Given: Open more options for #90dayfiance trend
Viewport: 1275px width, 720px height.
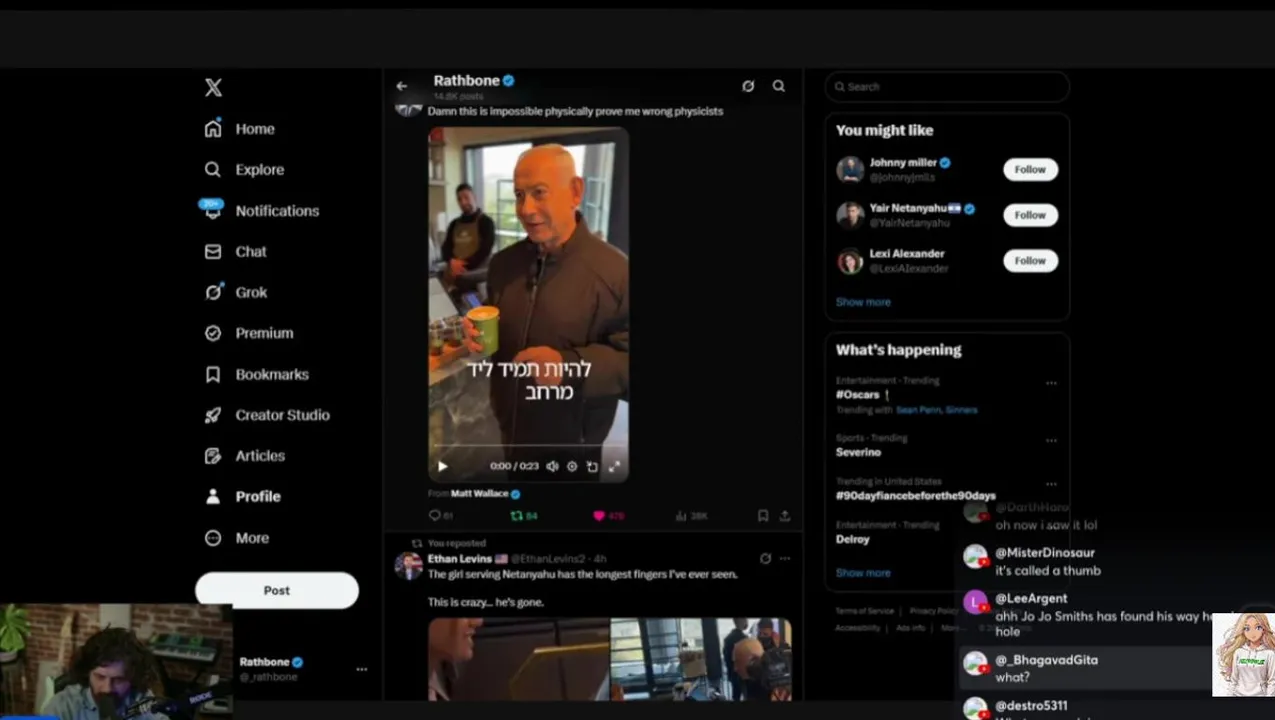Looking at the screenshot, I should [1051, 484].
